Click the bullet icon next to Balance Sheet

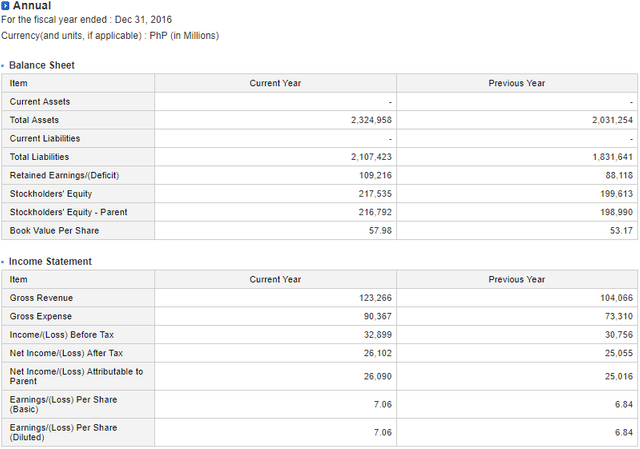click(4, 66)
